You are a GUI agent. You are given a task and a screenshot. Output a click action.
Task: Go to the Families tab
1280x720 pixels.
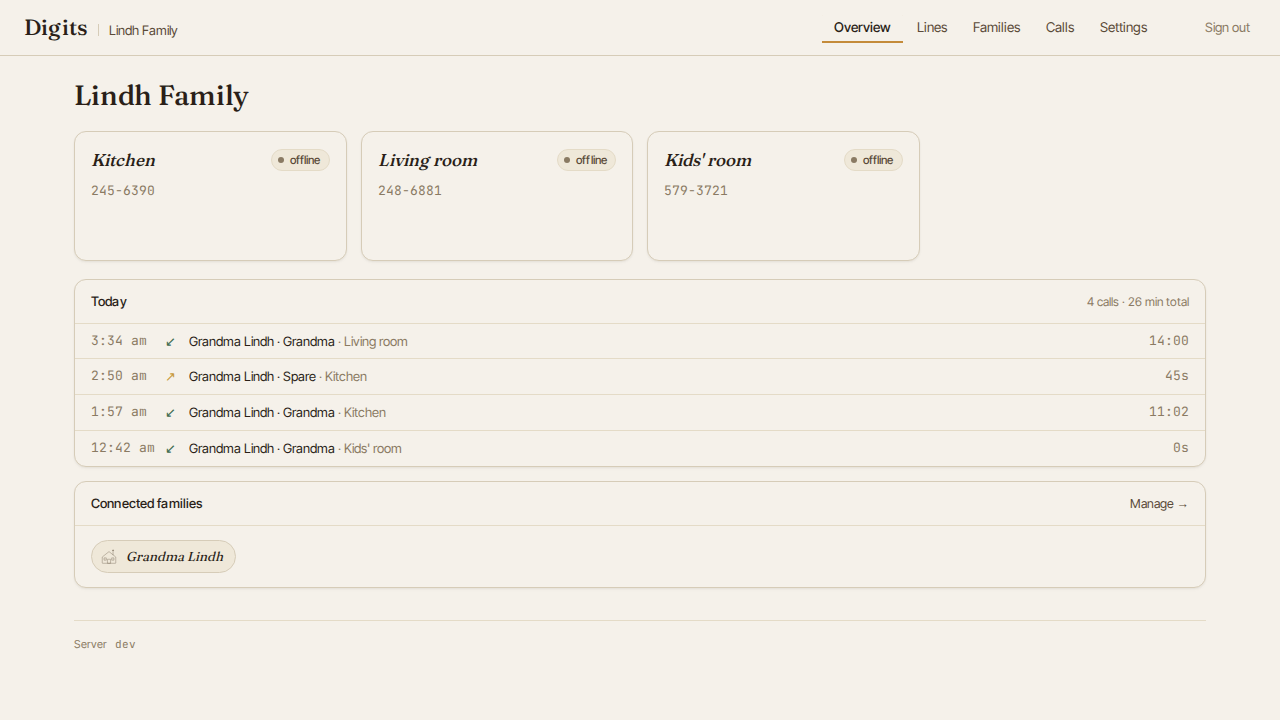click(997, 28)
